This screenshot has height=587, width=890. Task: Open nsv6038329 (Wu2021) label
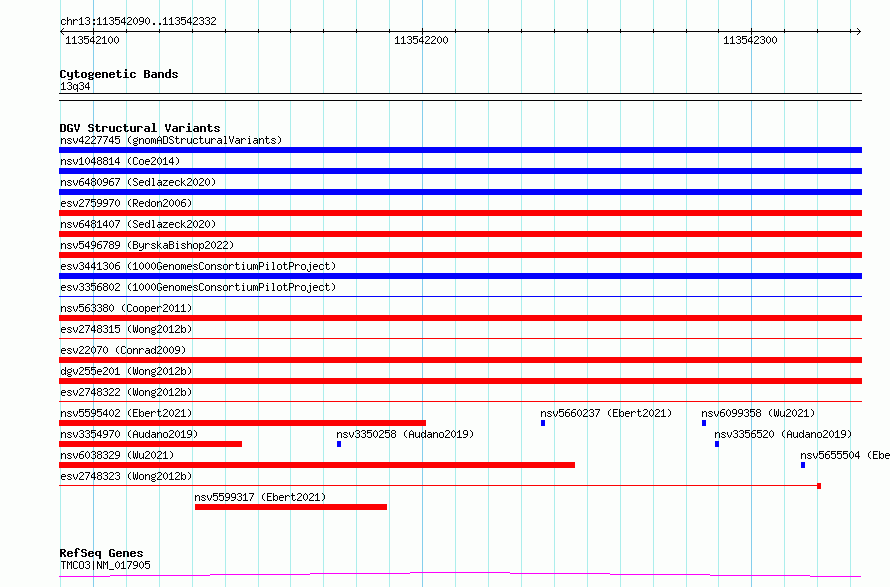click(x=117, y=455)
